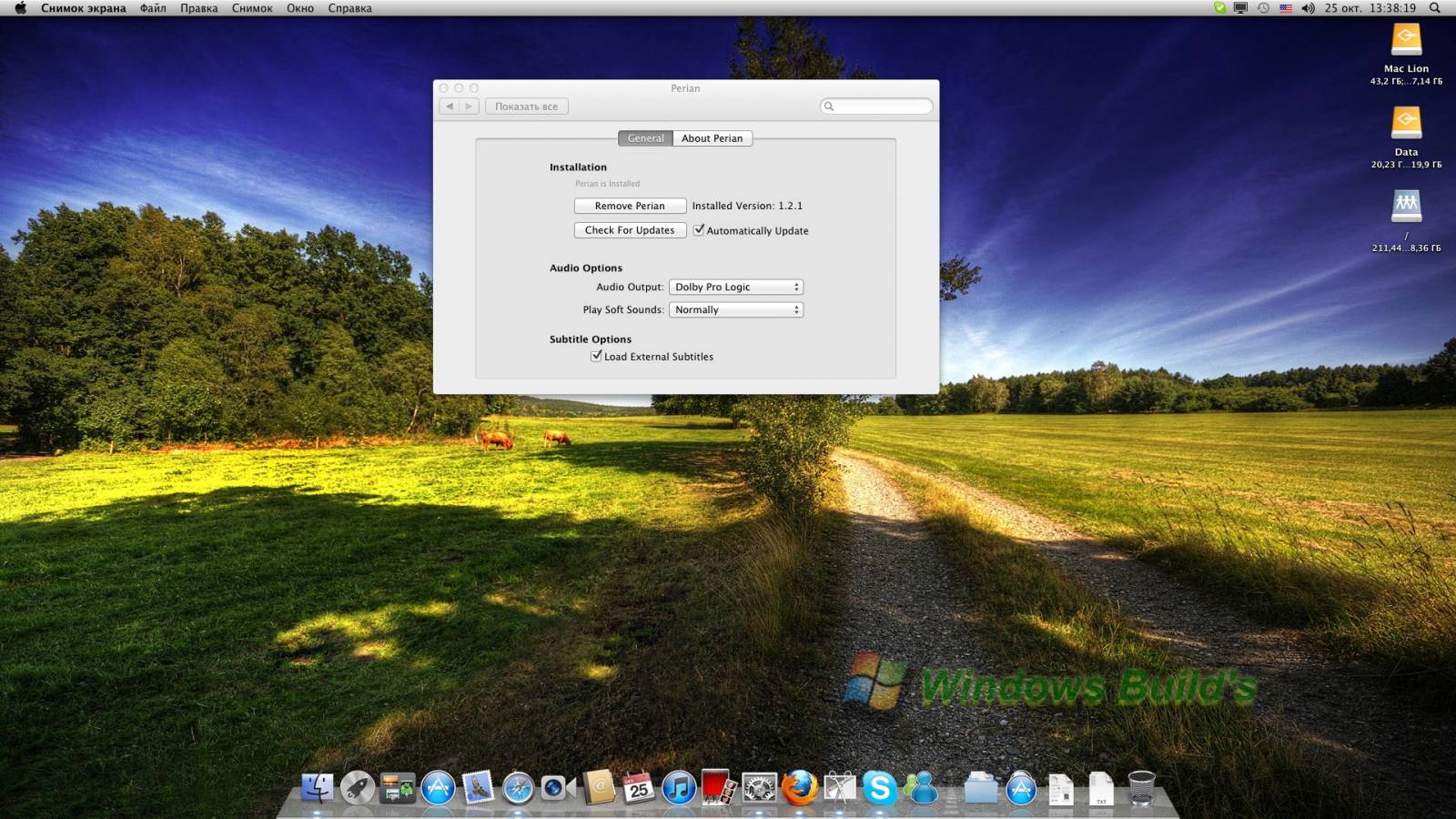Image resolution: width=1456 pixels, height=819 pixels.
Task: Open Address Book in the dock
Action: coord(599,788)
